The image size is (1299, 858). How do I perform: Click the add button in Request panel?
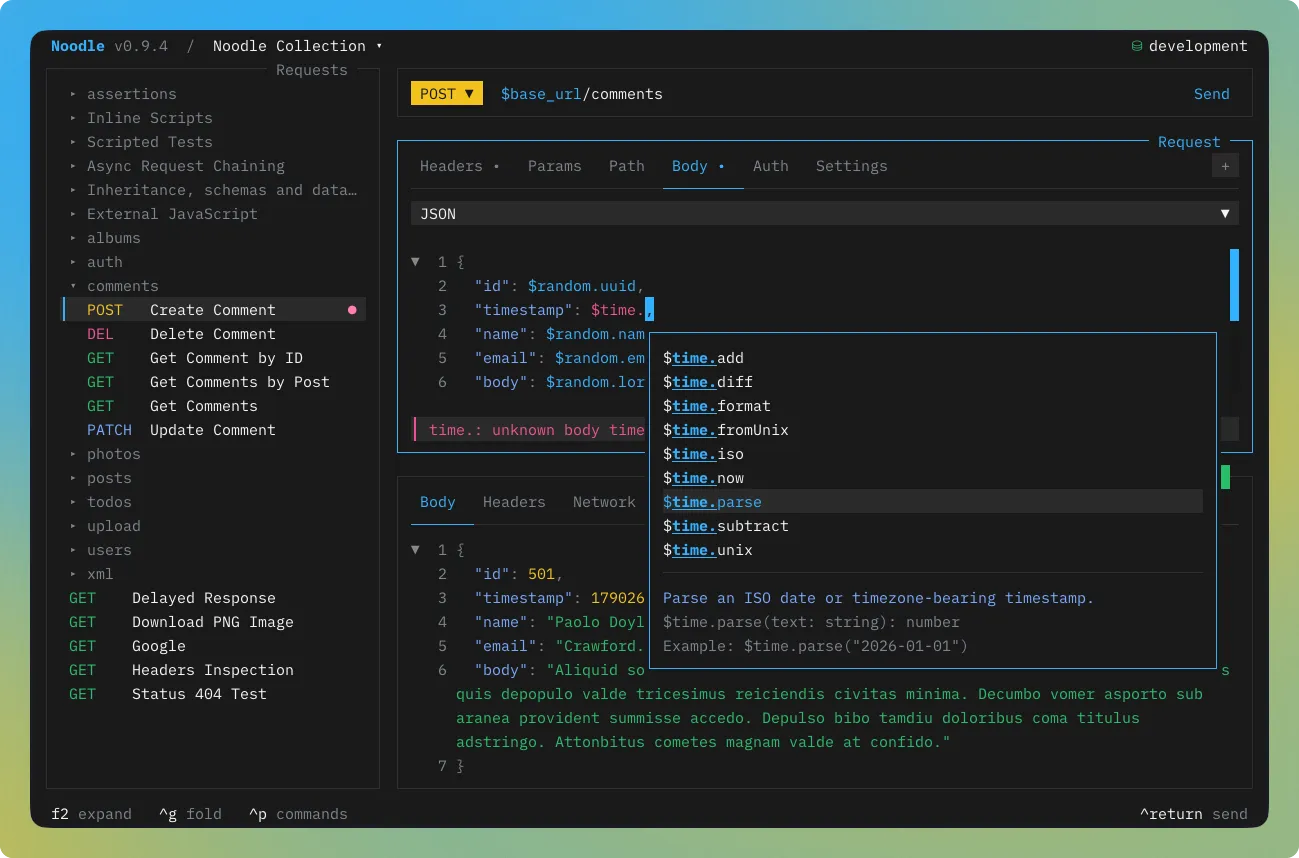pos(1225,166)
